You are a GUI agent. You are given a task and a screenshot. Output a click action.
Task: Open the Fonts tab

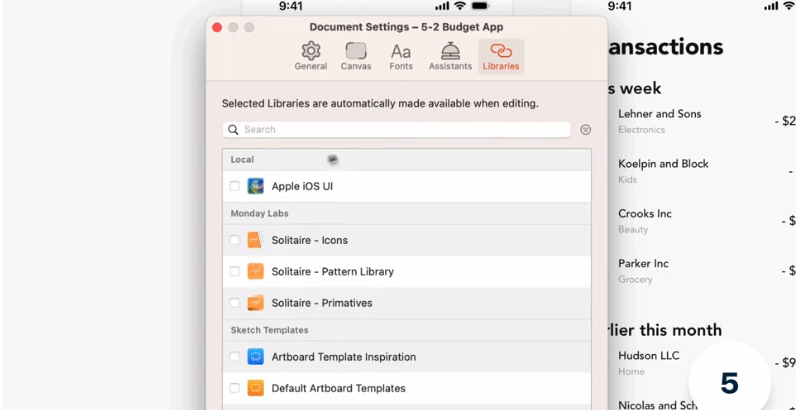point(401,56)
